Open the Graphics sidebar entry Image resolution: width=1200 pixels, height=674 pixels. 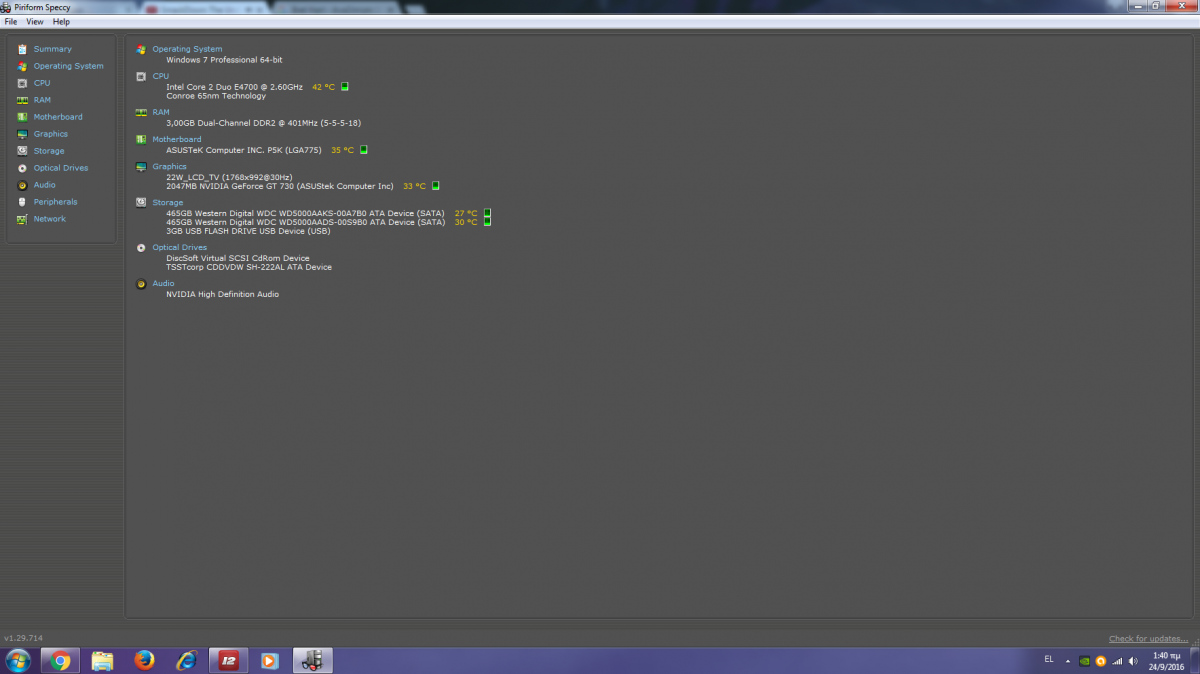[x=51, y=134]
